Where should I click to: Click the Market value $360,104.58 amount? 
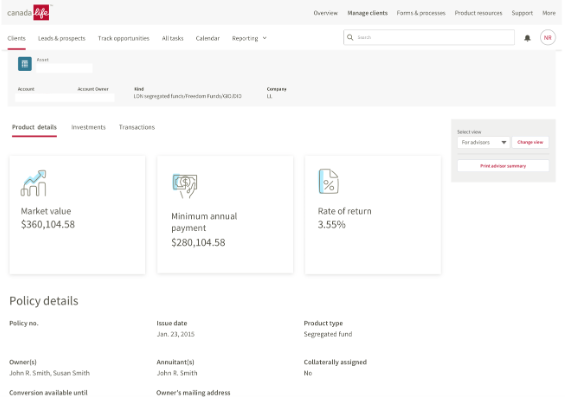[x=48, y=224]
